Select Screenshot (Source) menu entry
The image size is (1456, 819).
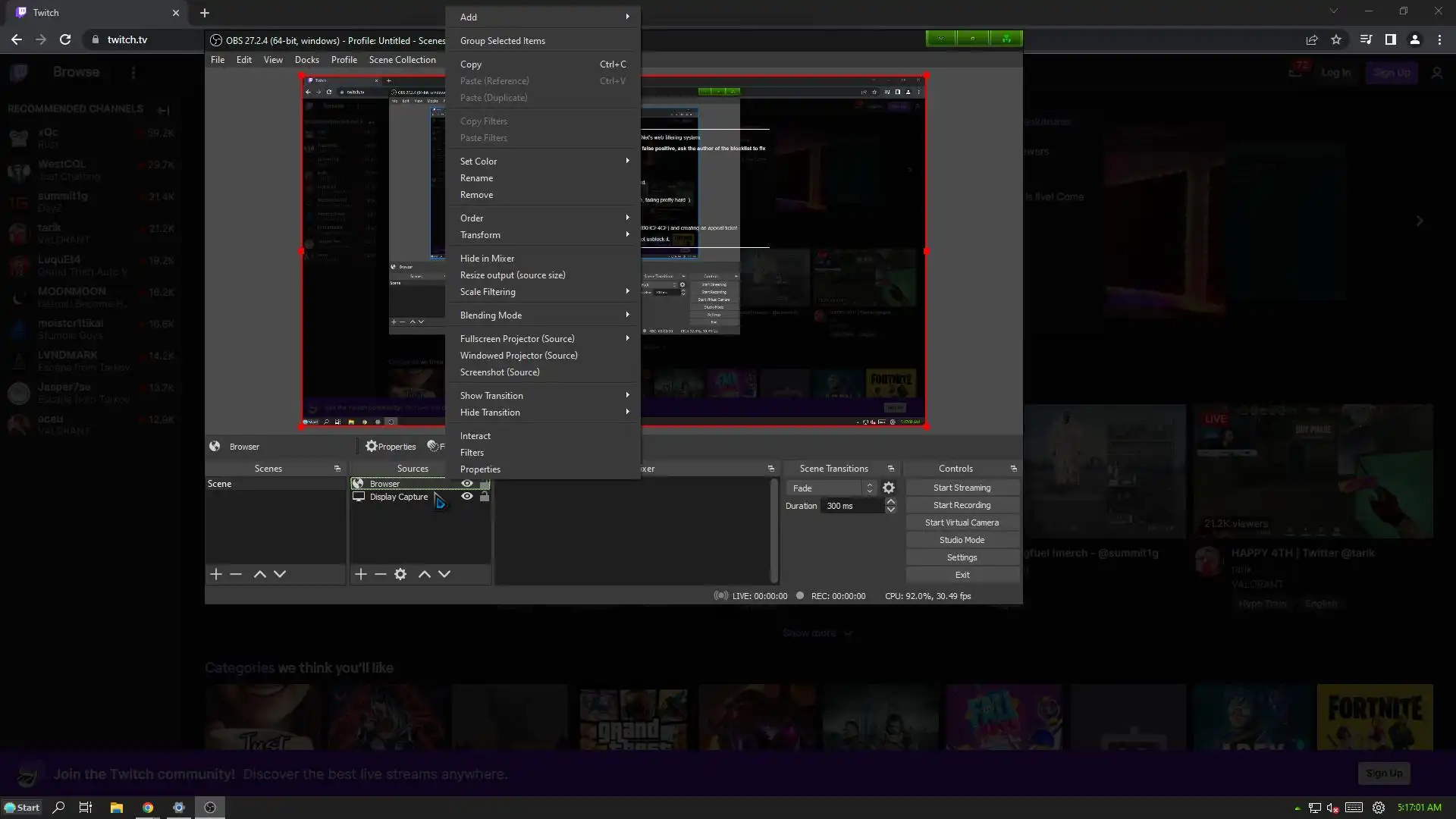[500, 372]
